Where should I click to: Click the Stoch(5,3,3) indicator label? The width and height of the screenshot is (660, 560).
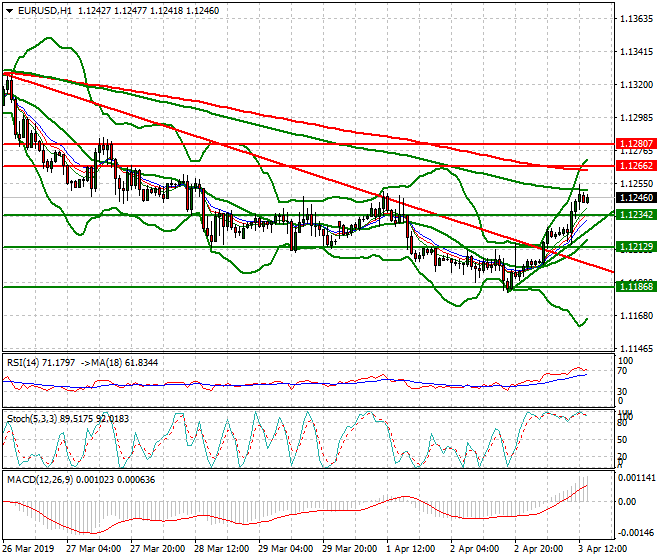pyautogui.click(x=32, y=418)
